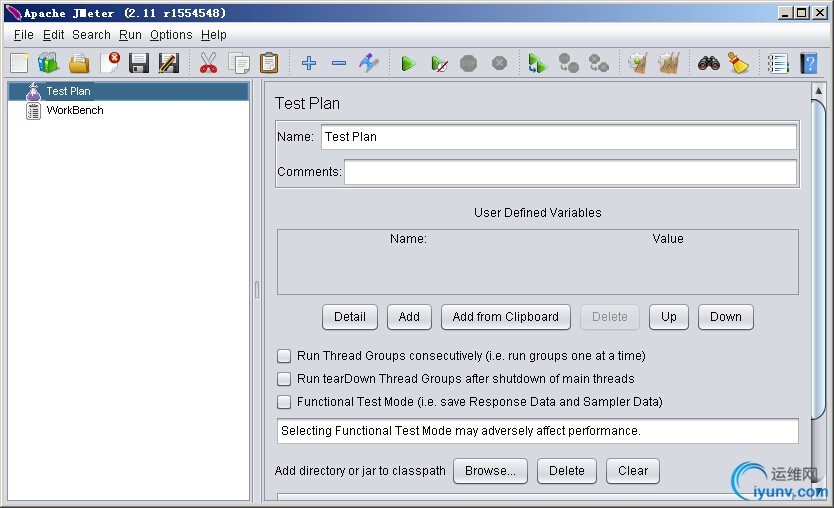
Task: Save the test plan with floppy icon
Action: pyautogui.click(x=139, y=63)
